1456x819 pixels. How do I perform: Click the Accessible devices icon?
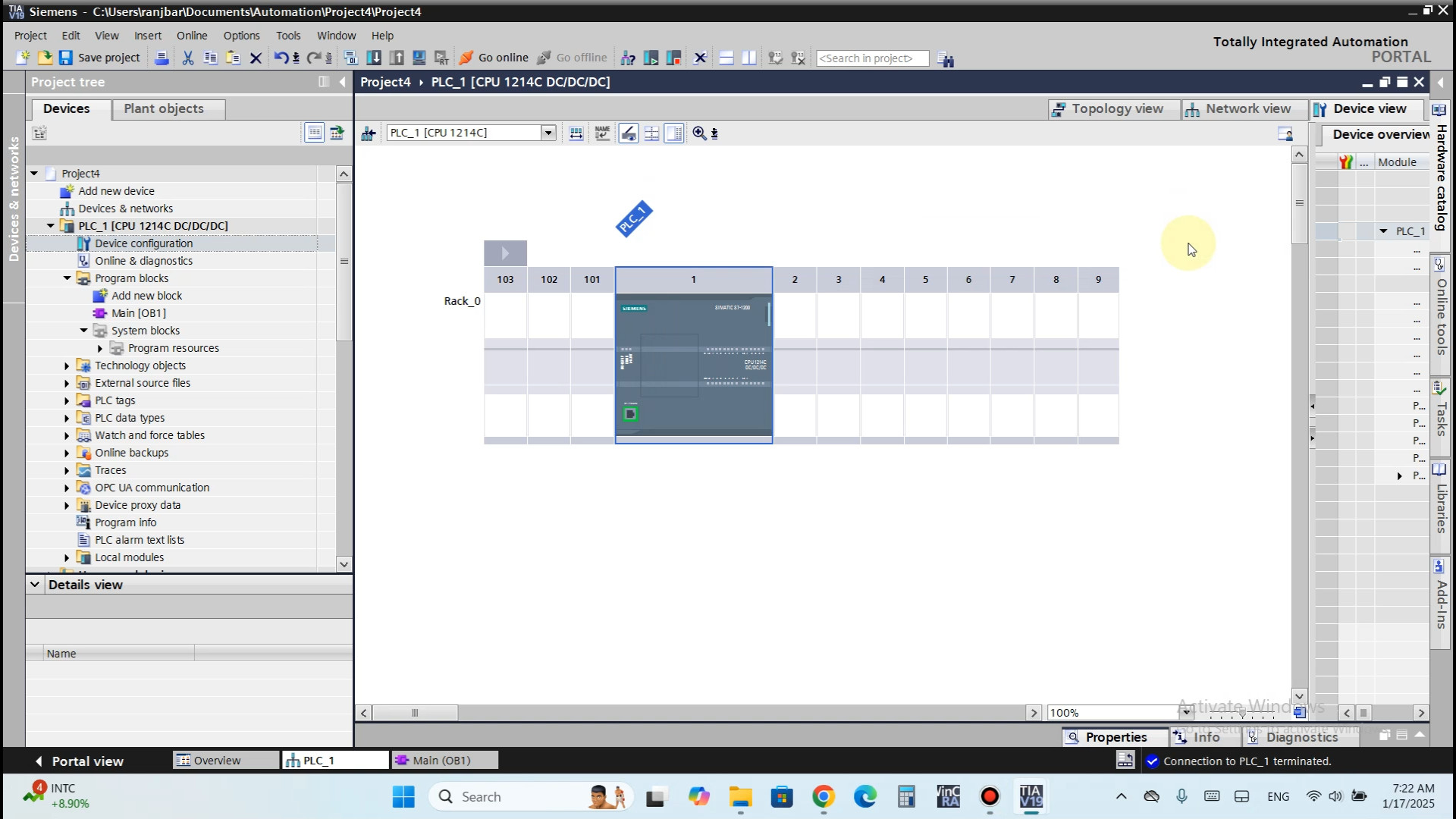pyautogui.click(x=628, y=58)
